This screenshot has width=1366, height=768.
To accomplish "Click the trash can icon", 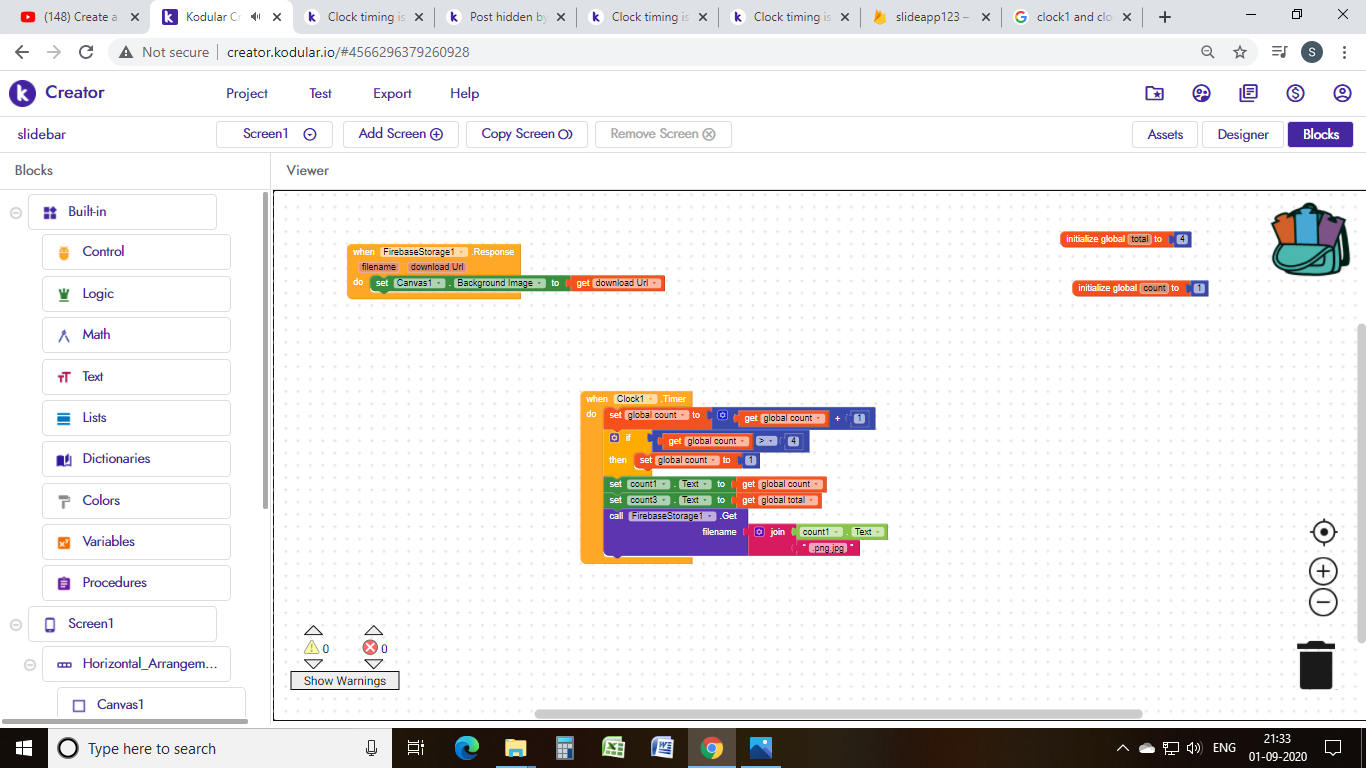I will coord(1316,665).
